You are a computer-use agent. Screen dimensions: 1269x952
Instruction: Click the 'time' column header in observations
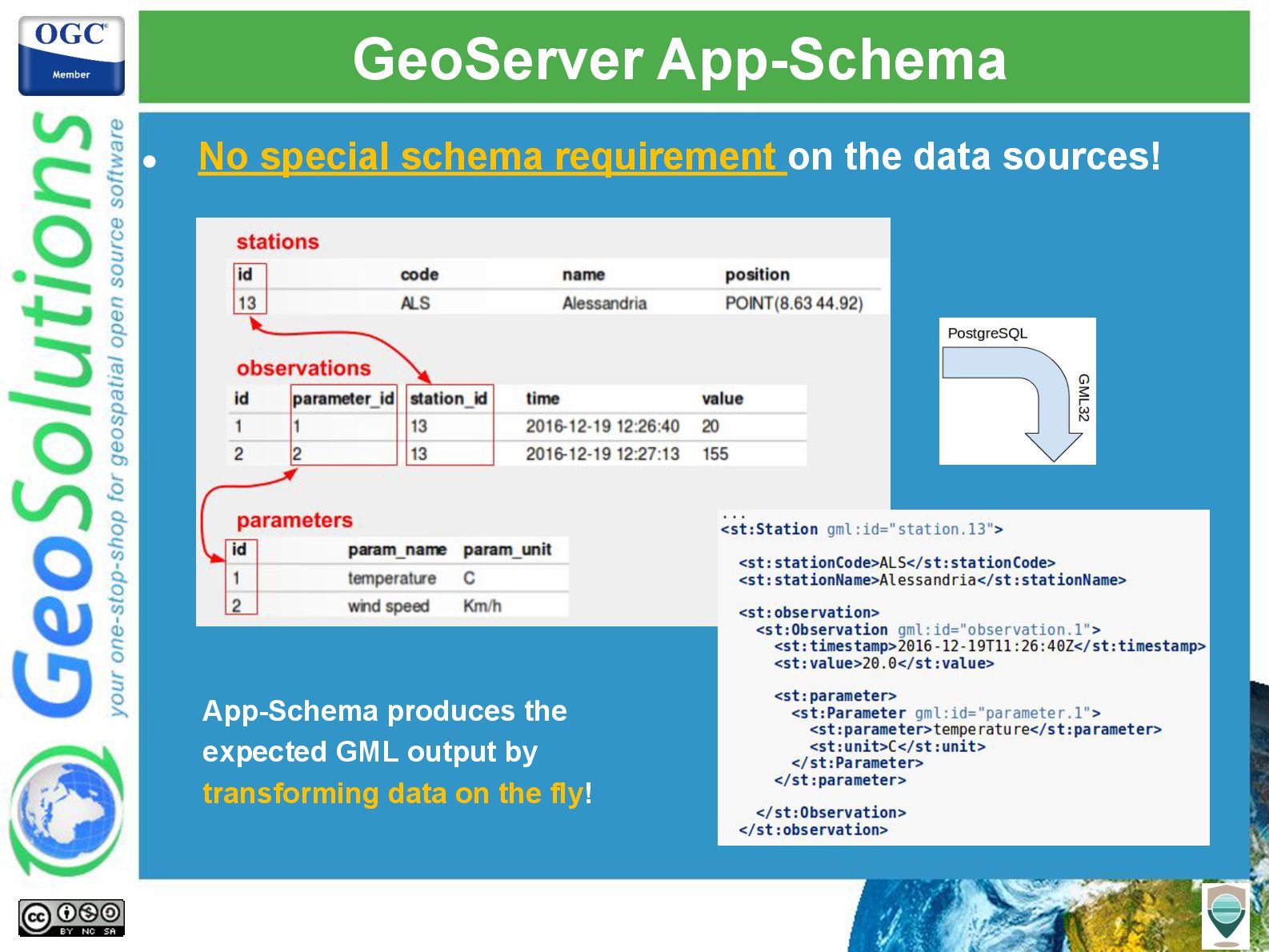click(x=542, y=398)
